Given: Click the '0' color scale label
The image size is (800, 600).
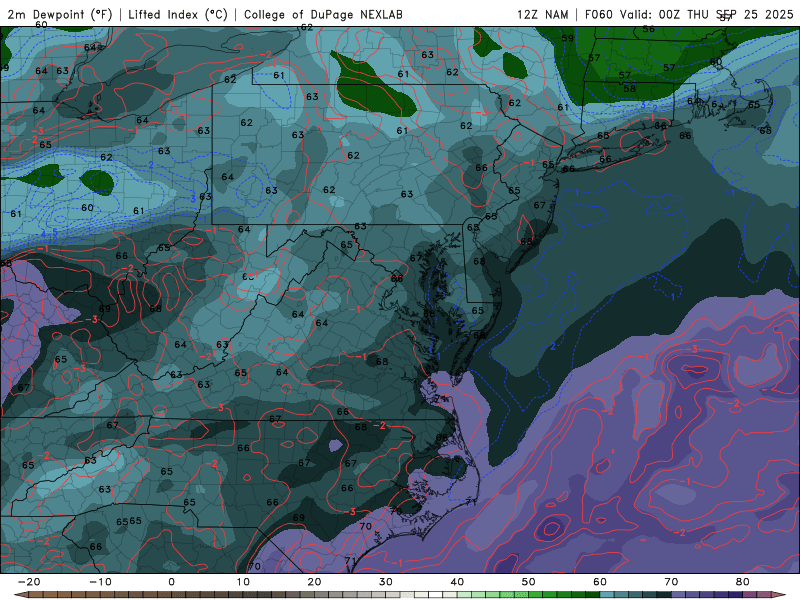Looking at the screenshot, I should (x=171, y=582).
